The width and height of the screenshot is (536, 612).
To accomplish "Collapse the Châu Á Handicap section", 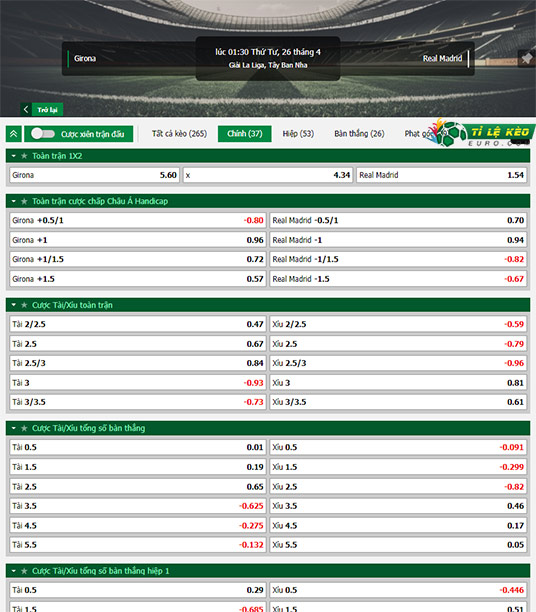I will coord(14,201).
